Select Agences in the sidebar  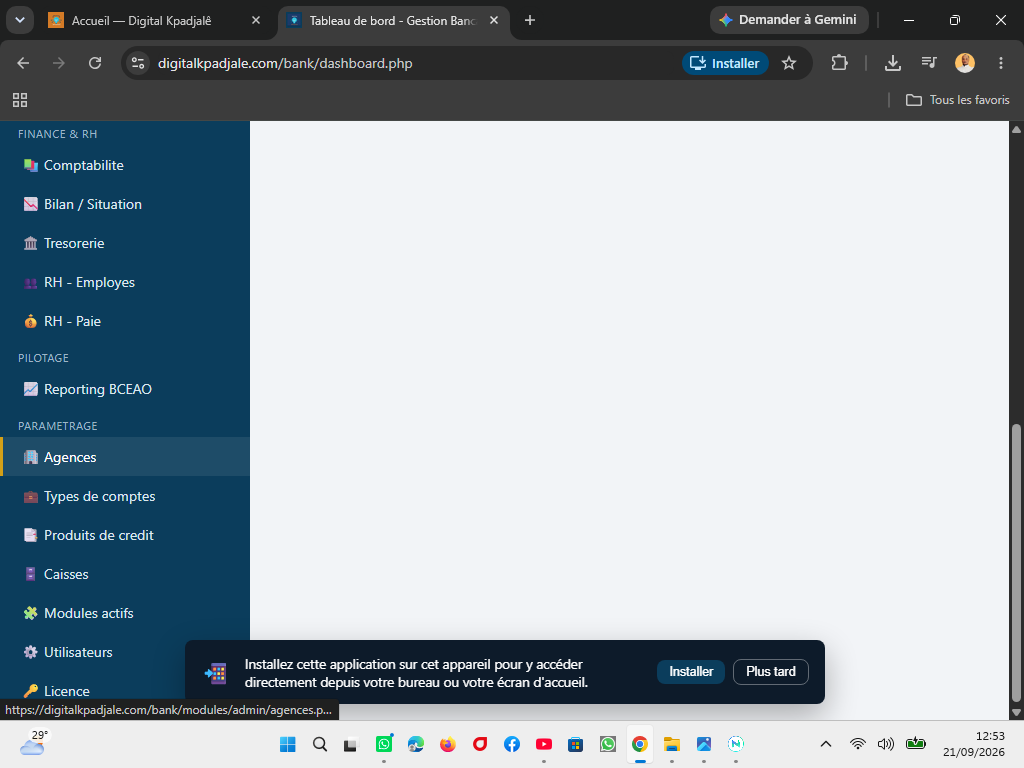tap(125, 457)
